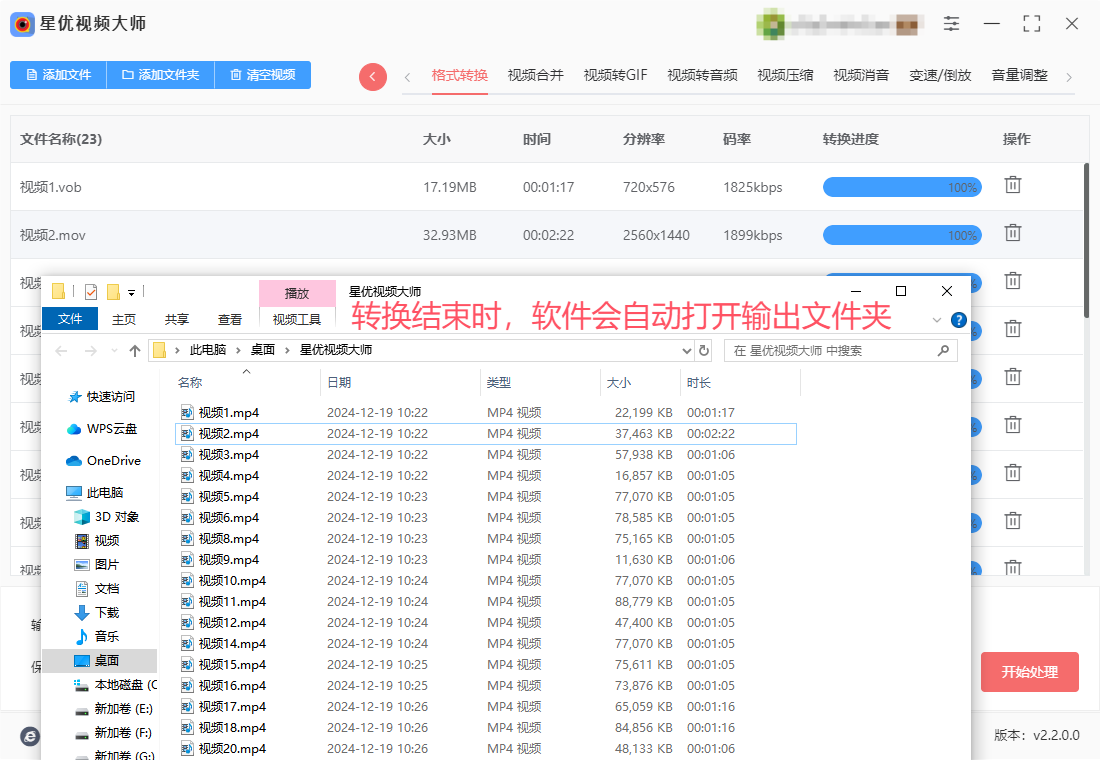This screenshot has height=760, width=1100.
Task: Open 新加卷 (F:) in the Explorer sidebar
Action: pyautogui.click(x=114, y=733)
